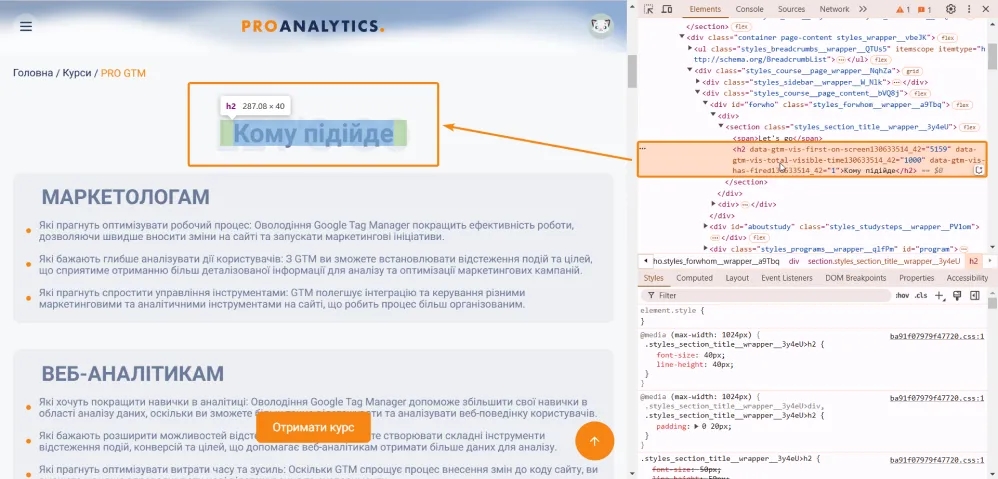The image size is (998, 479).
Task: Click the flex badge on forwho div
Action: [x=962, y=105]
